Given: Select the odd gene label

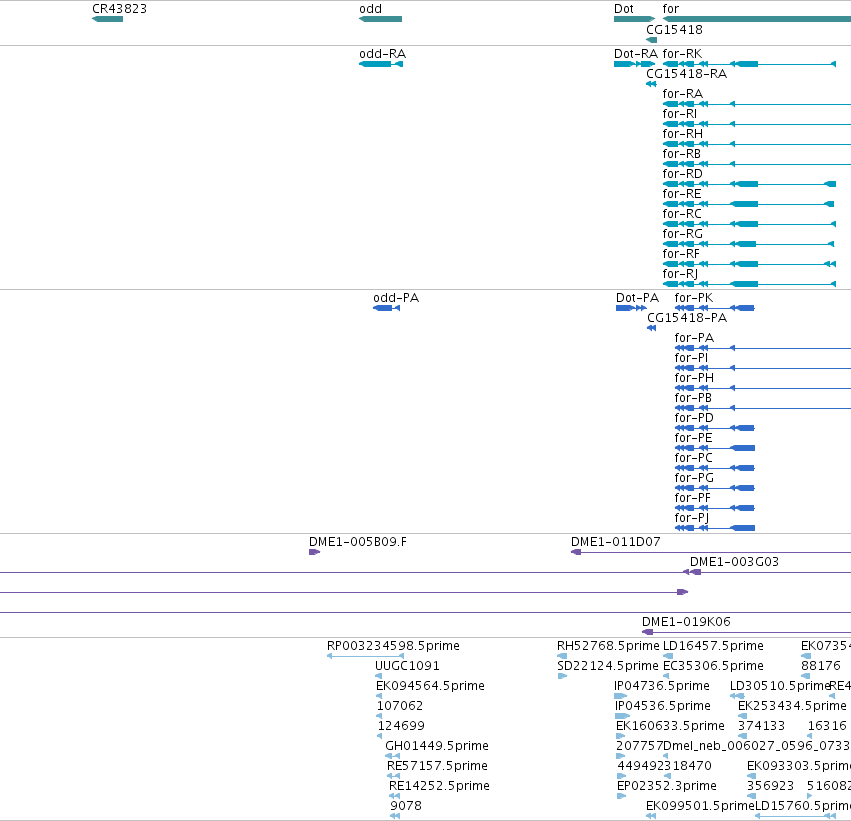Looking at the screenshot, I should (x=371, y=9).
